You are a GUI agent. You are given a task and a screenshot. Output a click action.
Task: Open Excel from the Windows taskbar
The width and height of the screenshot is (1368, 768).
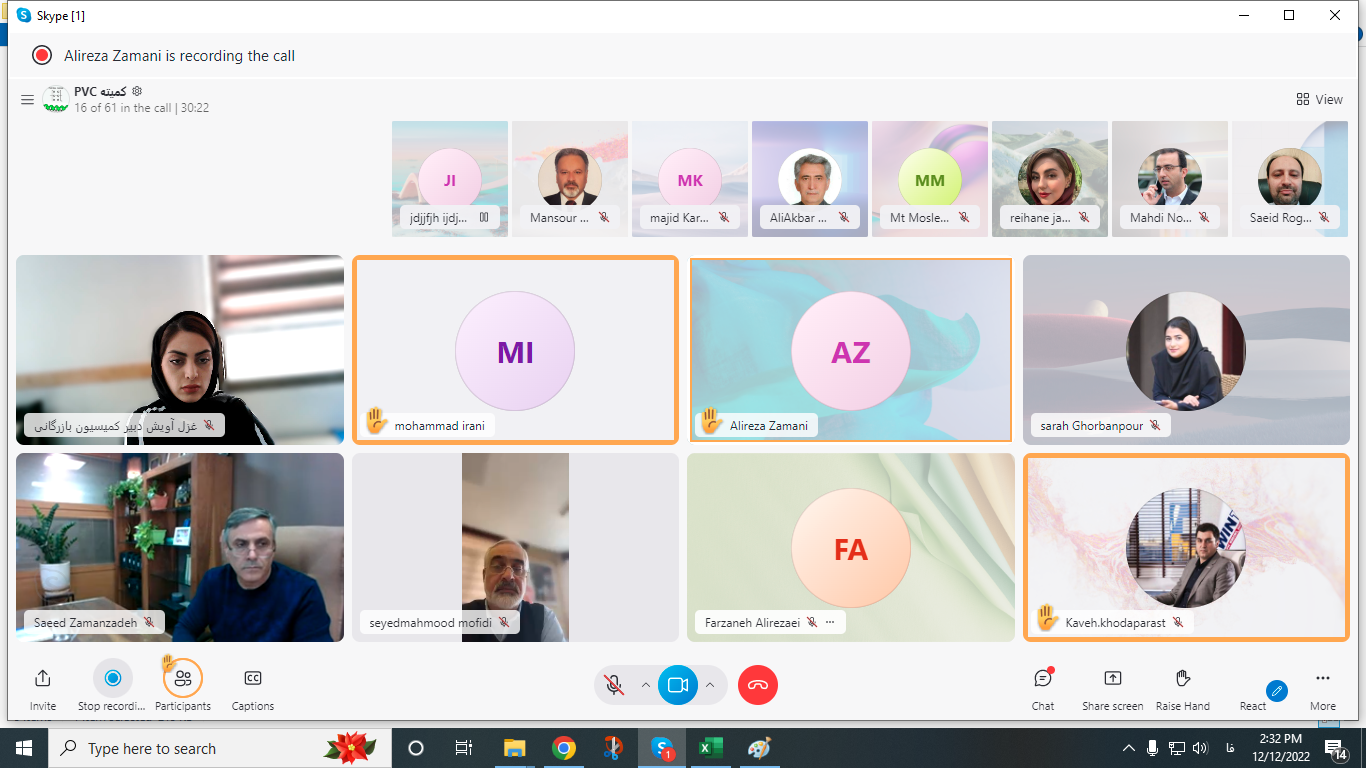[710, 748]
